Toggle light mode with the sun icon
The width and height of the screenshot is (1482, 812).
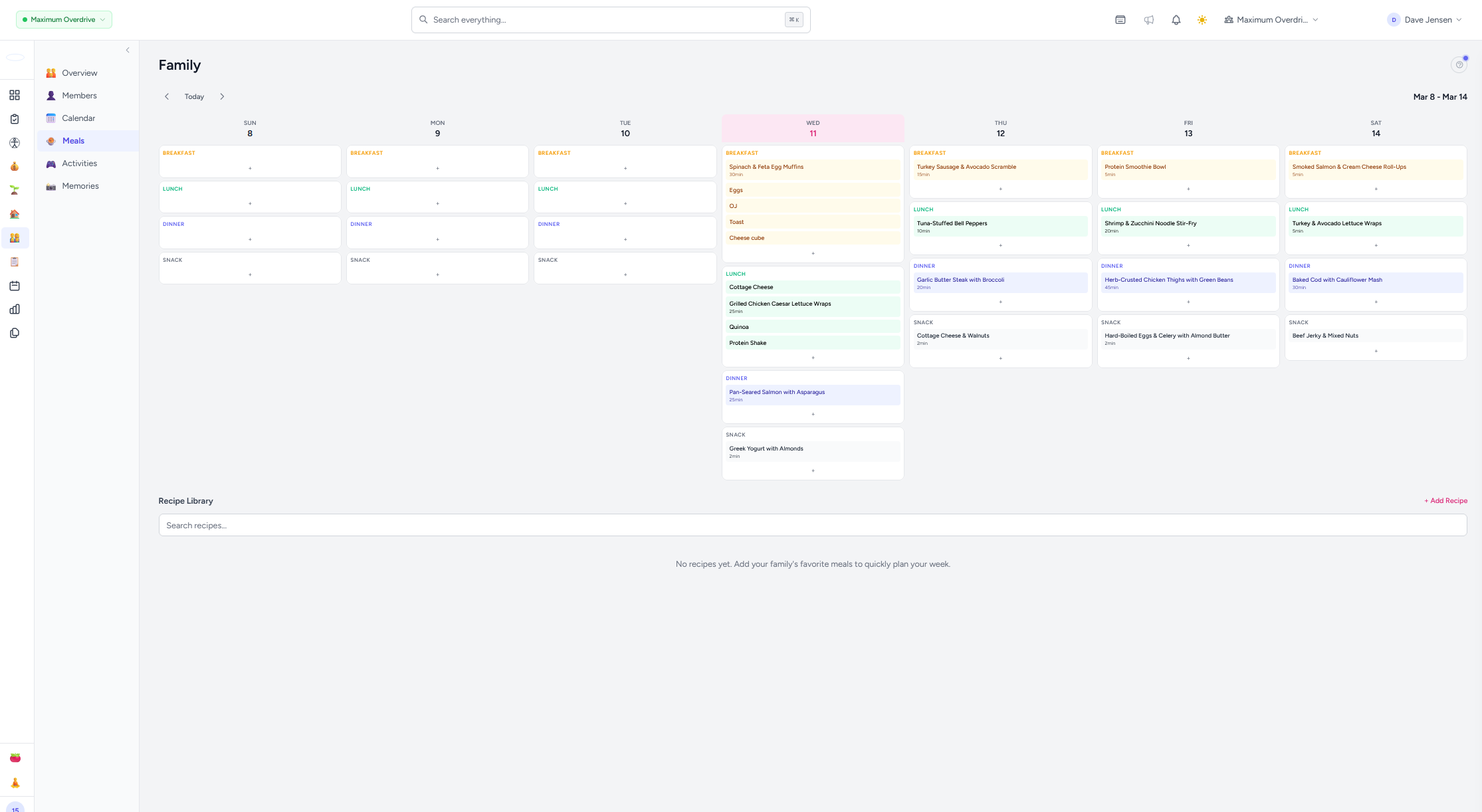pos(1202,20)
